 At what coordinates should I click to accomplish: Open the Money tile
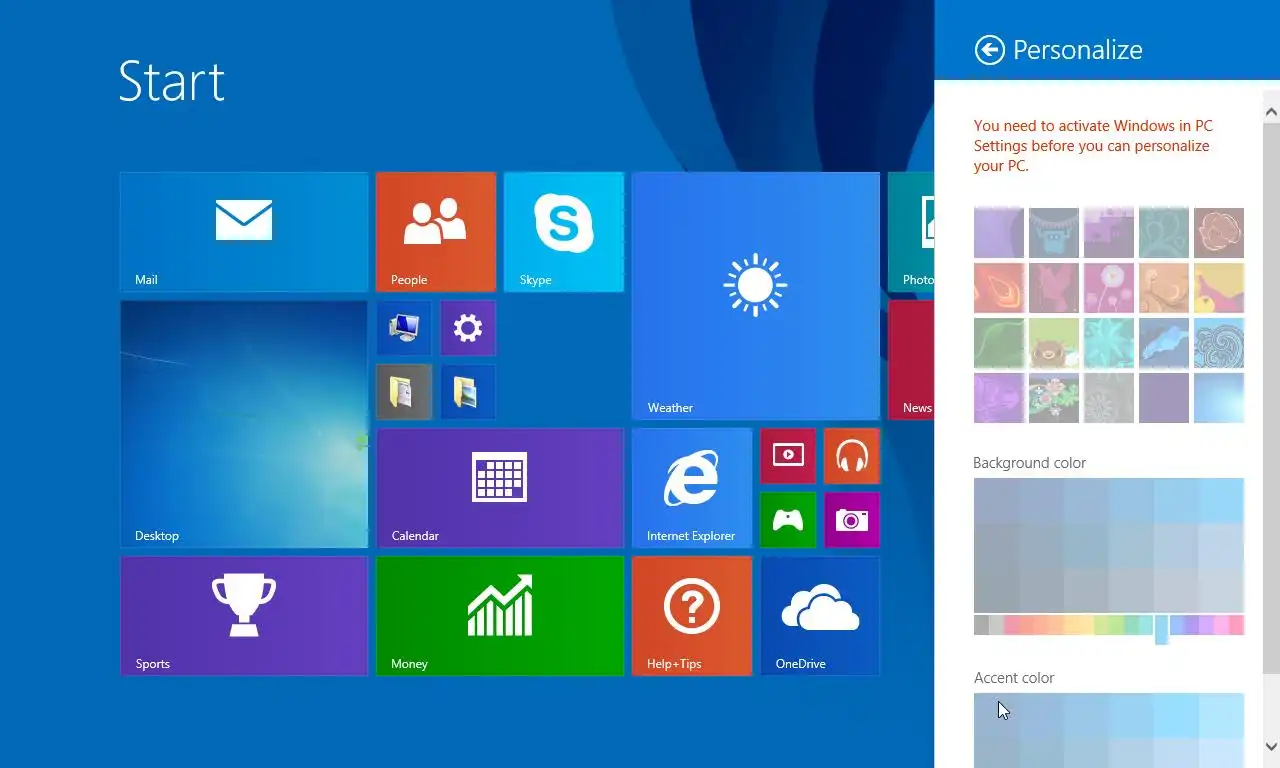tap(500, 616)
